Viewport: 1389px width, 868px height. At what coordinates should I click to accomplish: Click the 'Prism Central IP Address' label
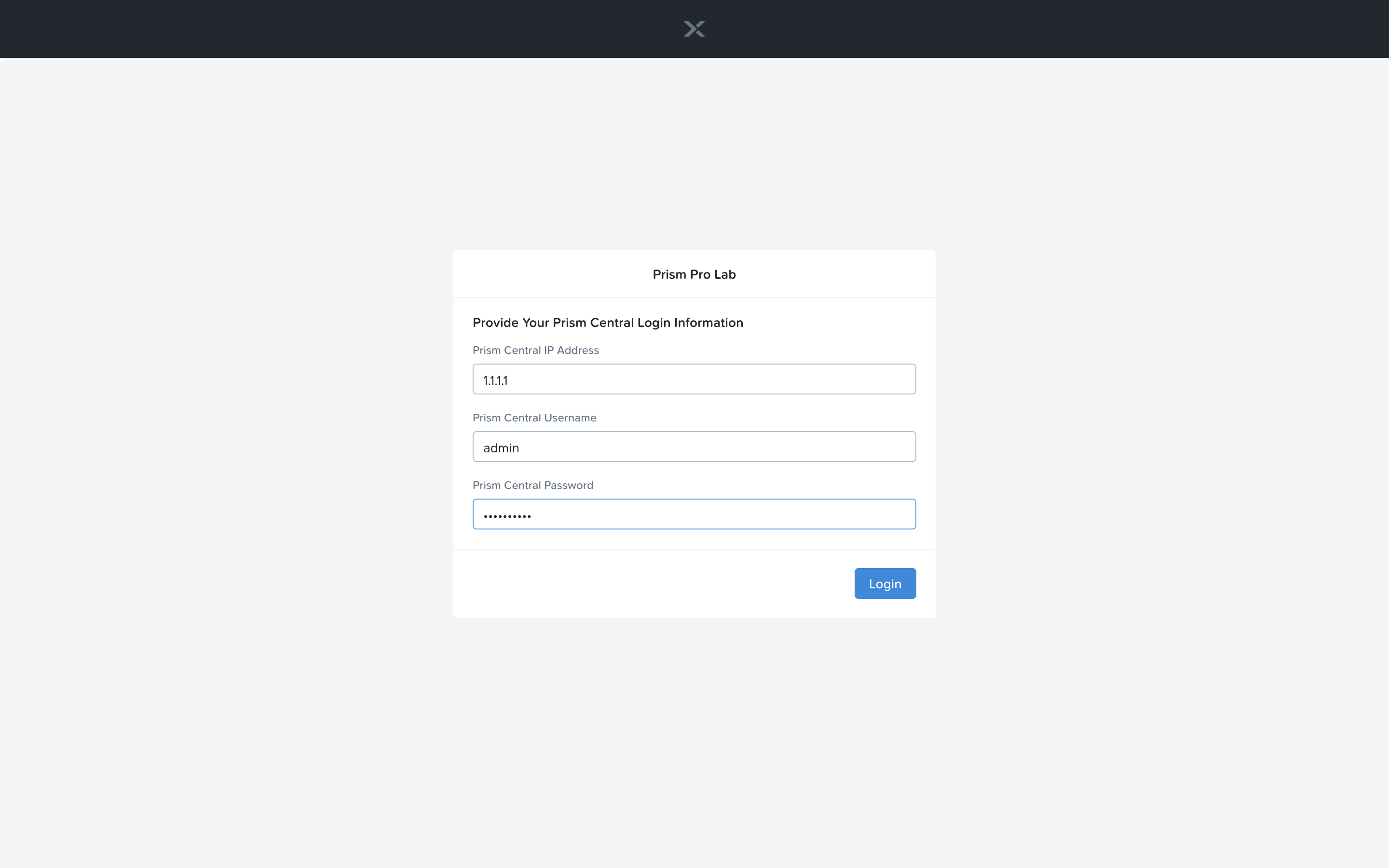(x=535, y=350)
